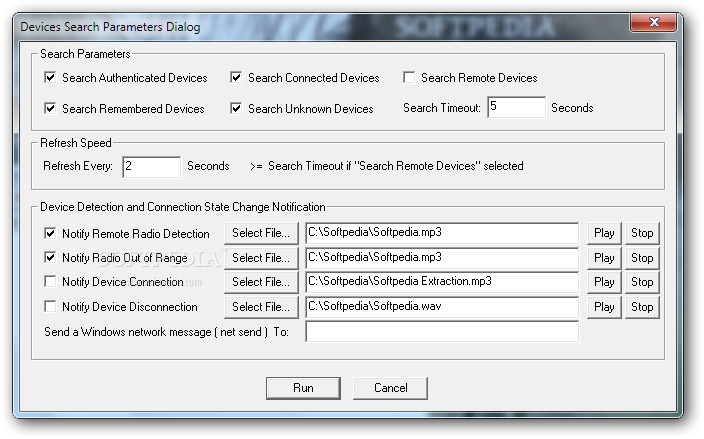Click Radio Out of Range file path field
Screen dimensions: 704x439
tap(442, 258)
